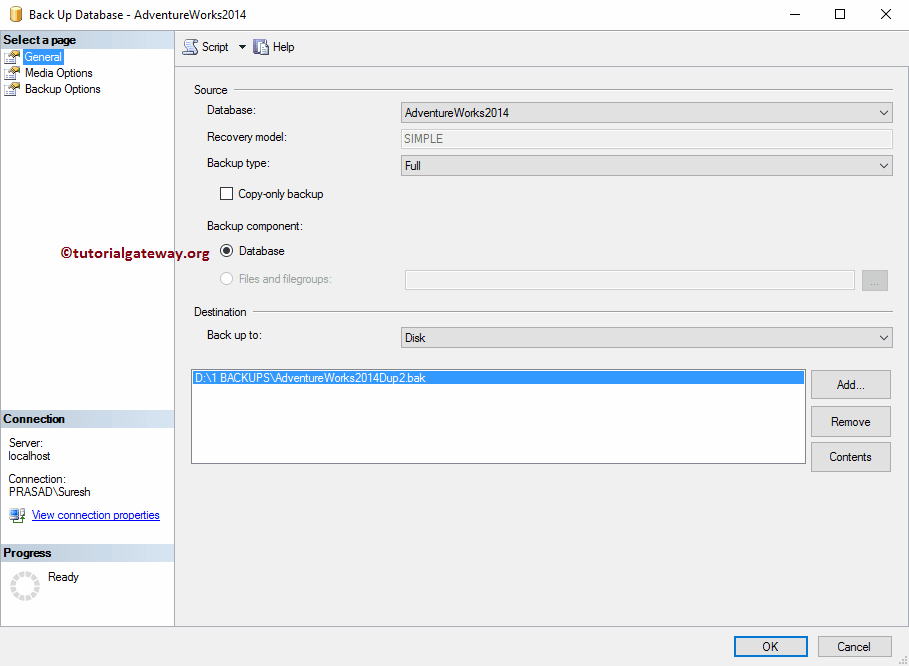Click the Server: label
909x666 pixels.
pyautogui.click(x=26, y=443)
